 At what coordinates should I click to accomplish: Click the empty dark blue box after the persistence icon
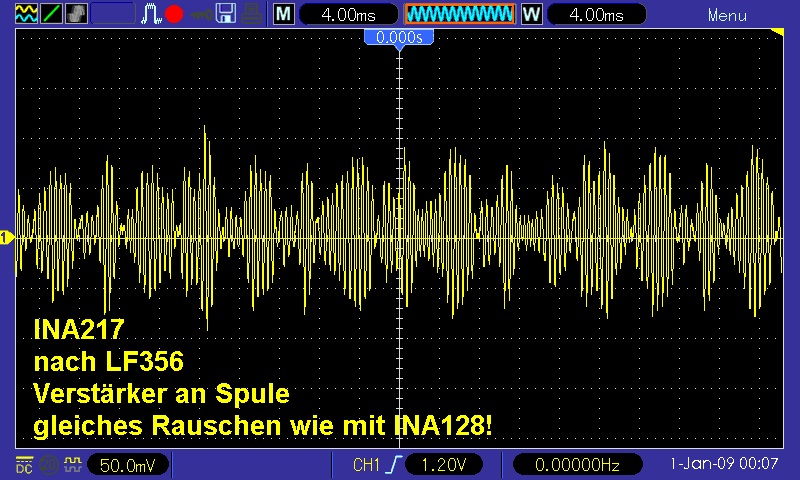click(x=113, y=14)
